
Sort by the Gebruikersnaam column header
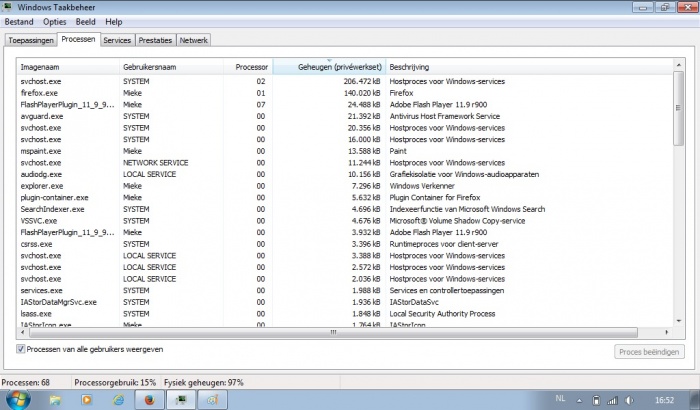point(171,67)
